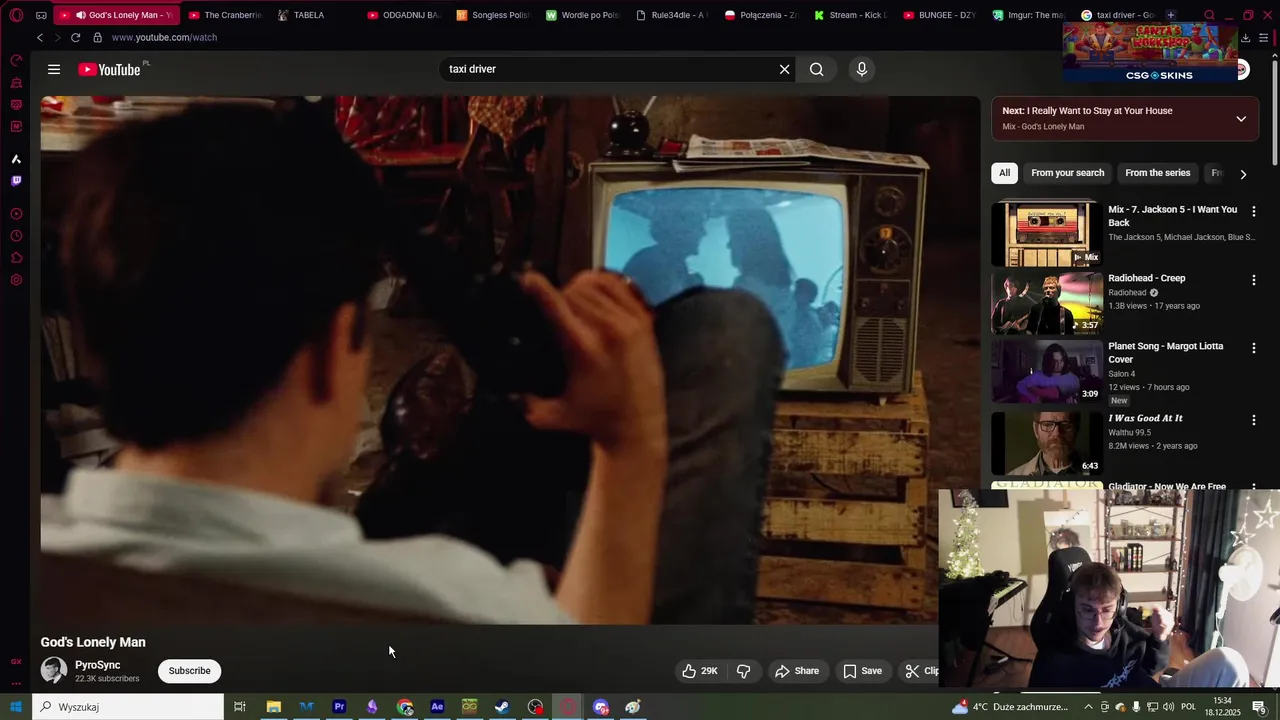Open Task View on the taskbar
Image resolution: width=1280 pixels, height=720 pixels.
(240, 707)
